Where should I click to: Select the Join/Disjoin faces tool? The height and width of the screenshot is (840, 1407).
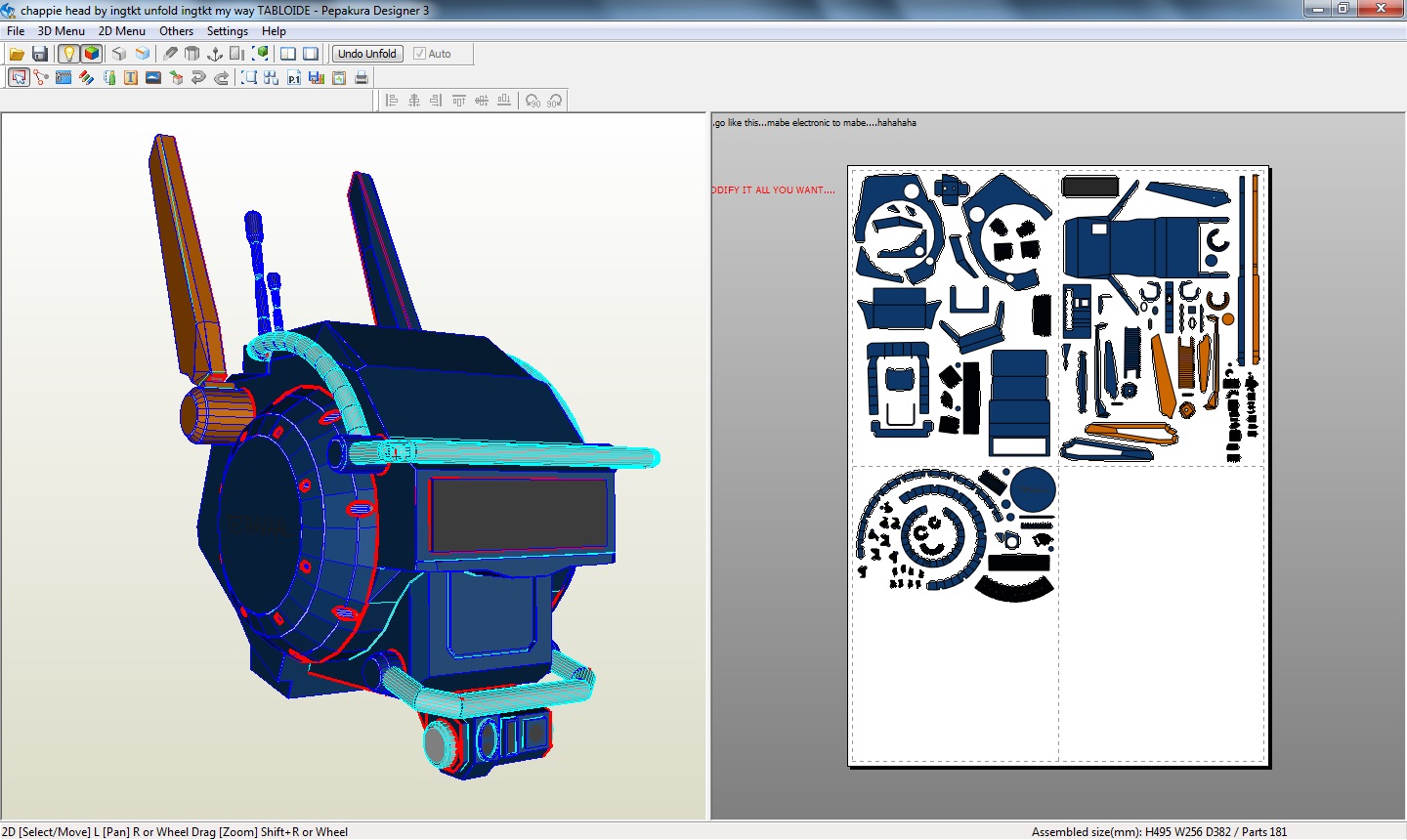[x=41, y=77]
